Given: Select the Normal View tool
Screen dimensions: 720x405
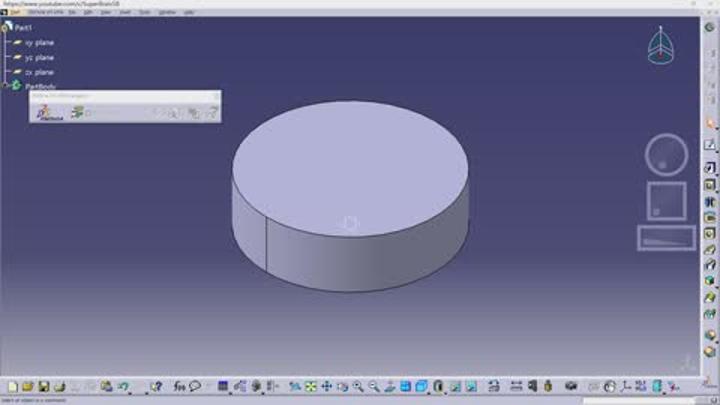Looking at the screenshot, I should (x=390, y=387).
